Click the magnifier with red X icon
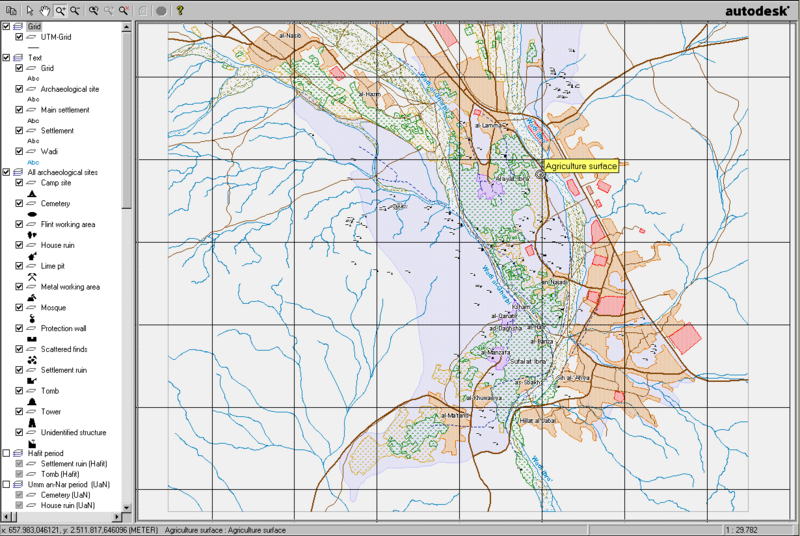Viewport: 800px width, 536px height. [123, 9]
